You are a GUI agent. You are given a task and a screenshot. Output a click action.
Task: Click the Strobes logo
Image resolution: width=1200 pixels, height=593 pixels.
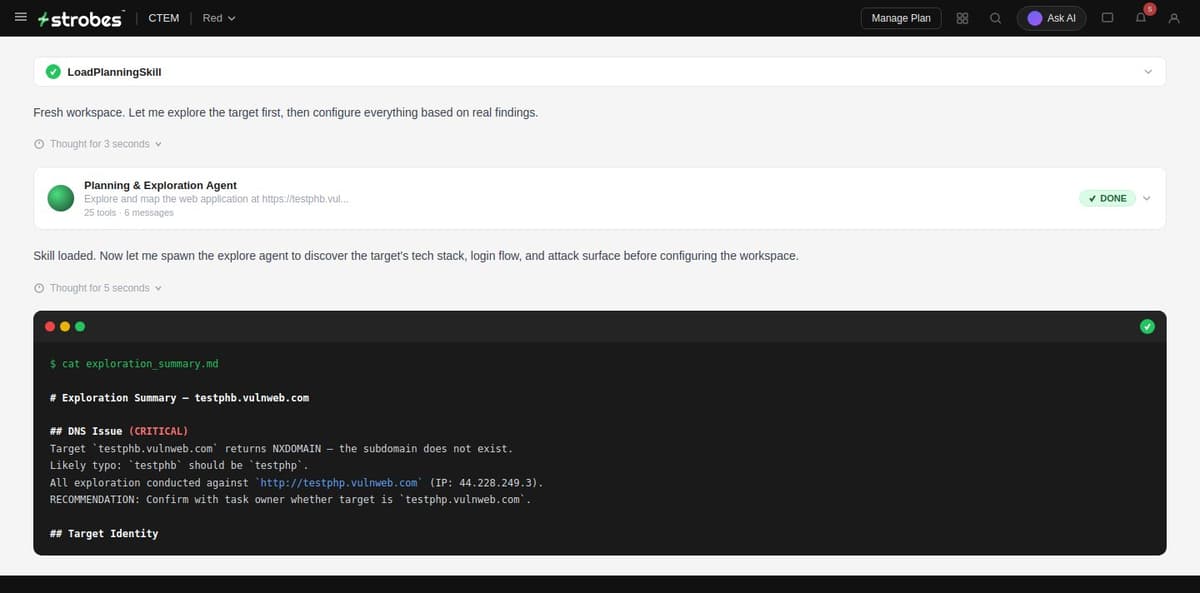tap(79, 18)
